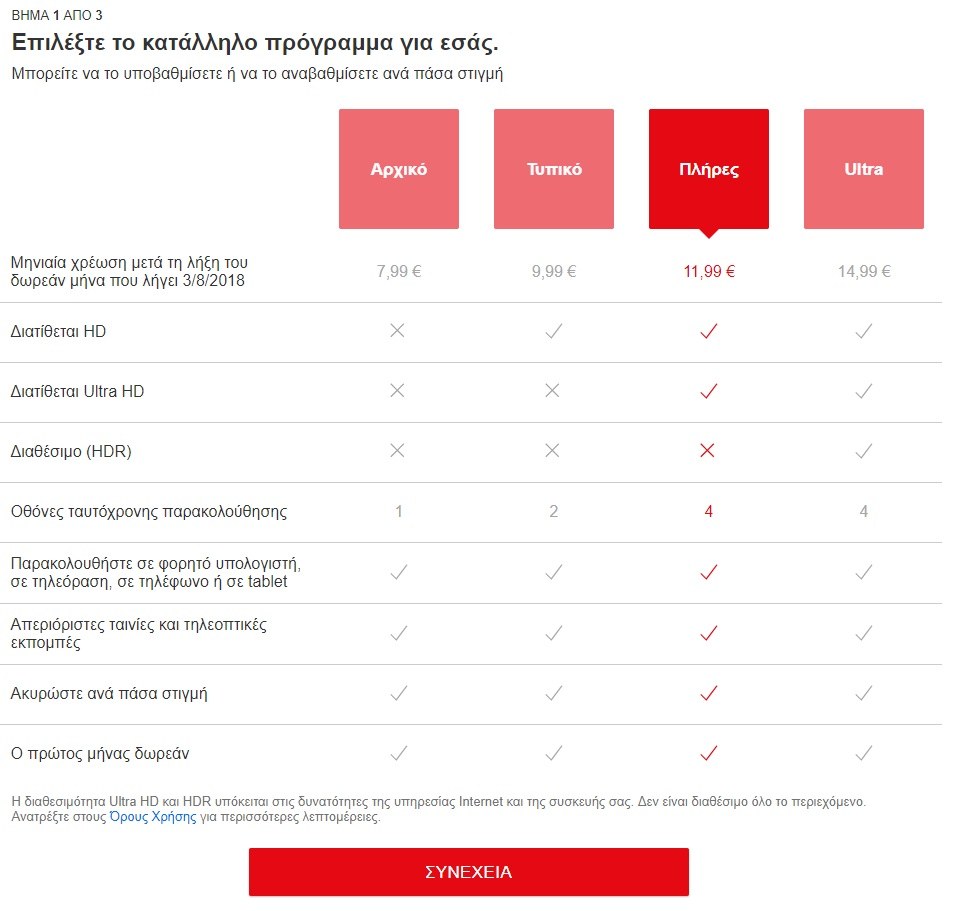Click Αρχικό's checkmark in Απεριόριστες ταινίες row
Image resolution: width=953 pixels, height=911 pixels.
pyautogui.click(x=398, y=633)
